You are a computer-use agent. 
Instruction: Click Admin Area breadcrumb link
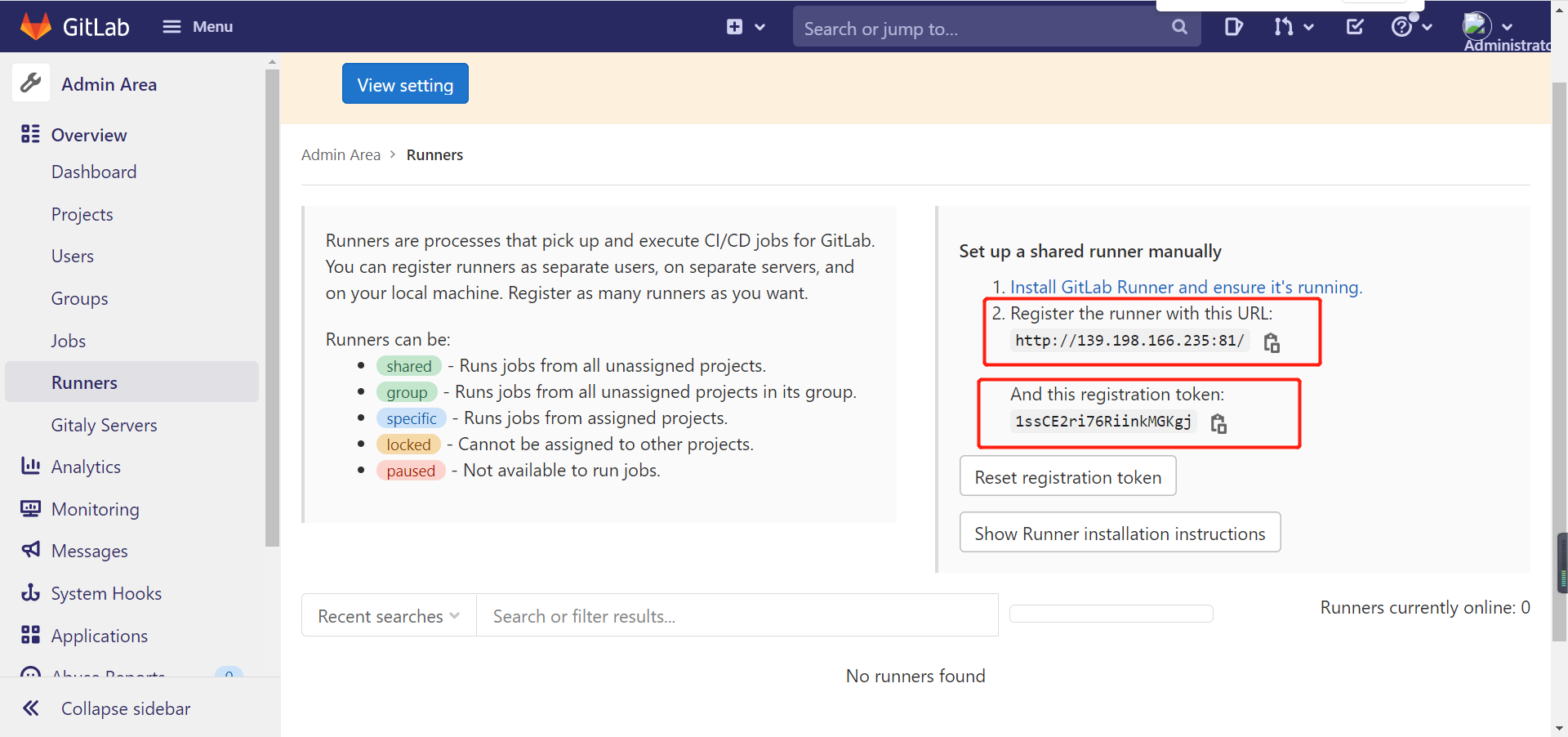[341, 154]
